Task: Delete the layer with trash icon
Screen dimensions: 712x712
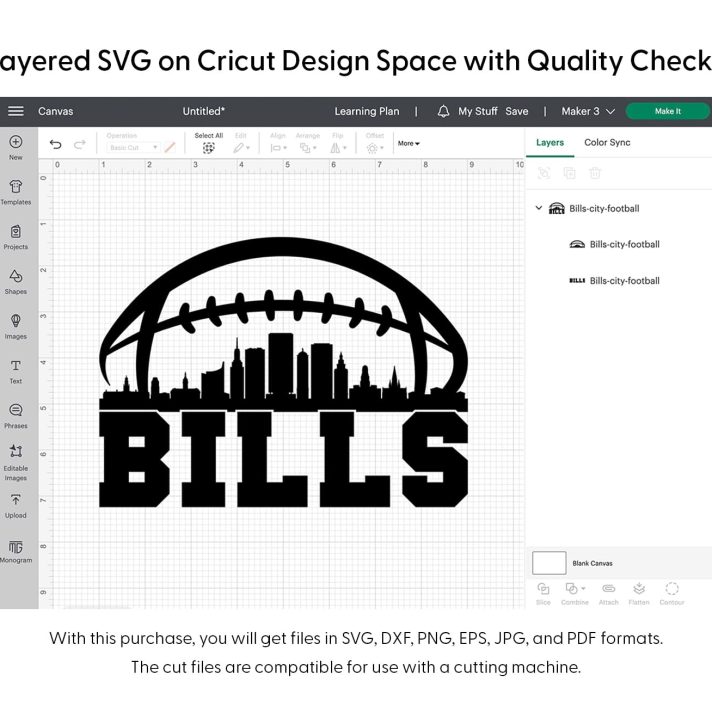Action: [595, 173]
